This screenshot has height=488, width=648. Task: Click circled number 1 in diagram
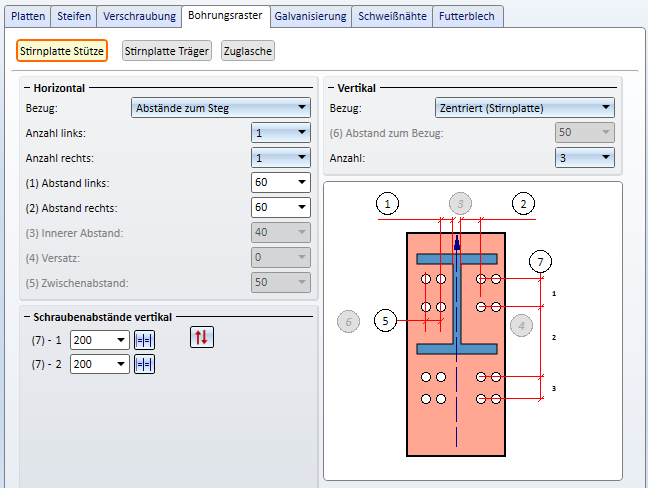(389, 203)
